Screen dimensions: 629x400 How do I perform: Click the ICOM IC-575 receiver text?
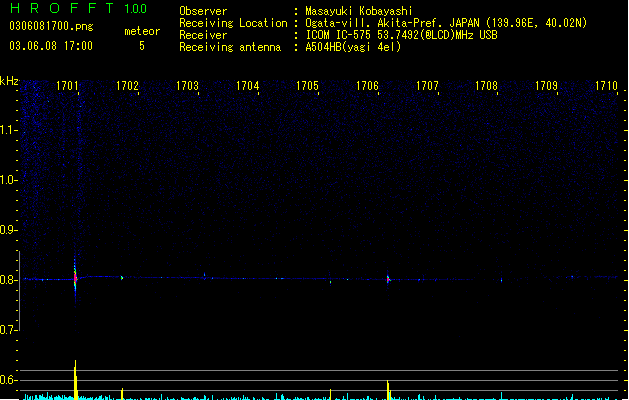pos(401,35)
